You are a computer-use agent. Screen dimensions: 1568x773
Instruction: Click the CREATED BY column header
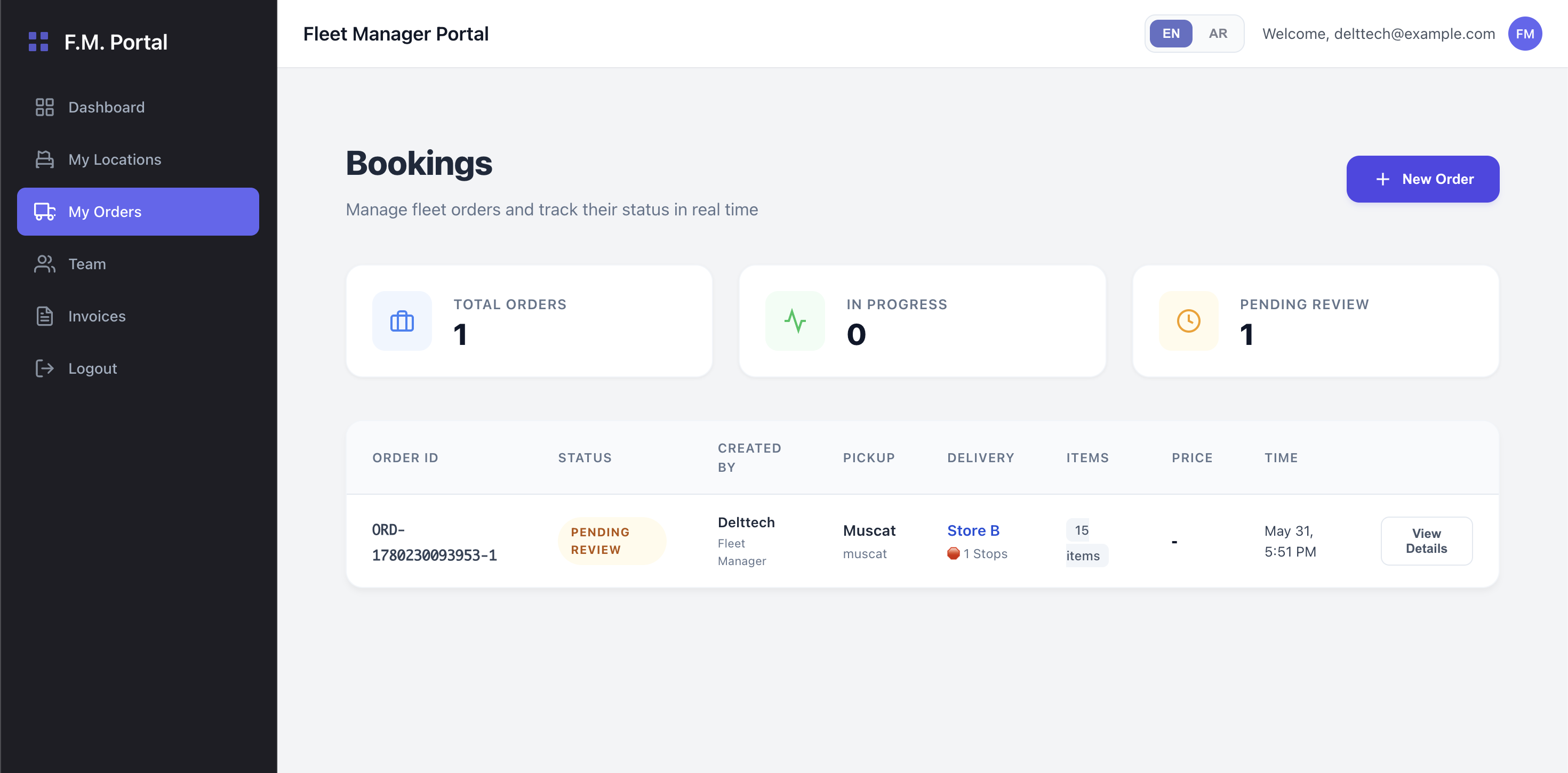(x=749, y=458)
